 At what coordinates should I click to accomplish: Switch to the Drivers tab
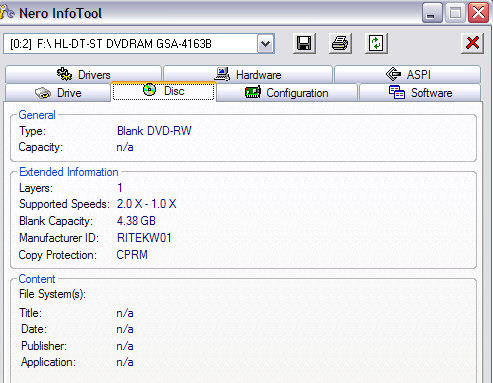tap(83, 74)
